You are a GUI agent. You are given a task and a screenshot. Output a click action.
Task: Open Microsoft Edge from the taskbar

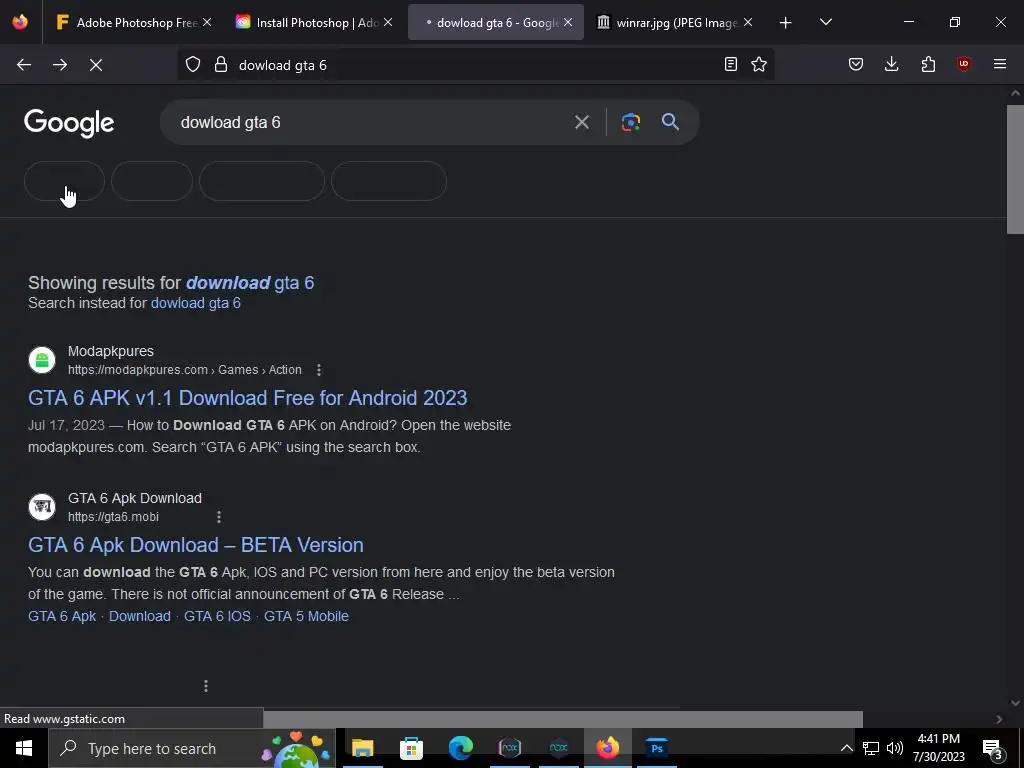point(460,748)
